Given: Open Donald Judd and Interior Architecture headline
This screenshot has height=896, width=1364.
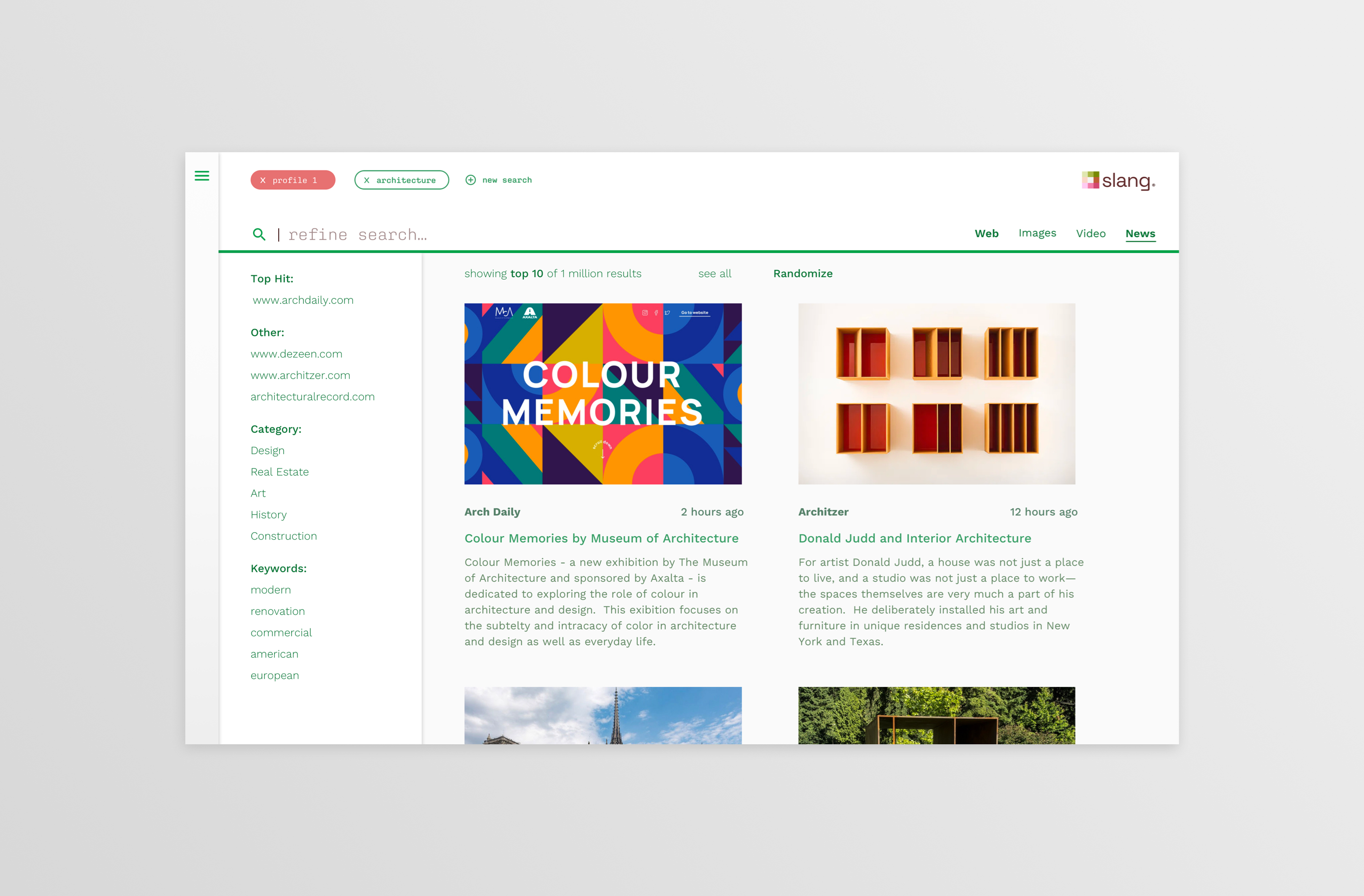Looking at the screenshot, I should (914, 538).
